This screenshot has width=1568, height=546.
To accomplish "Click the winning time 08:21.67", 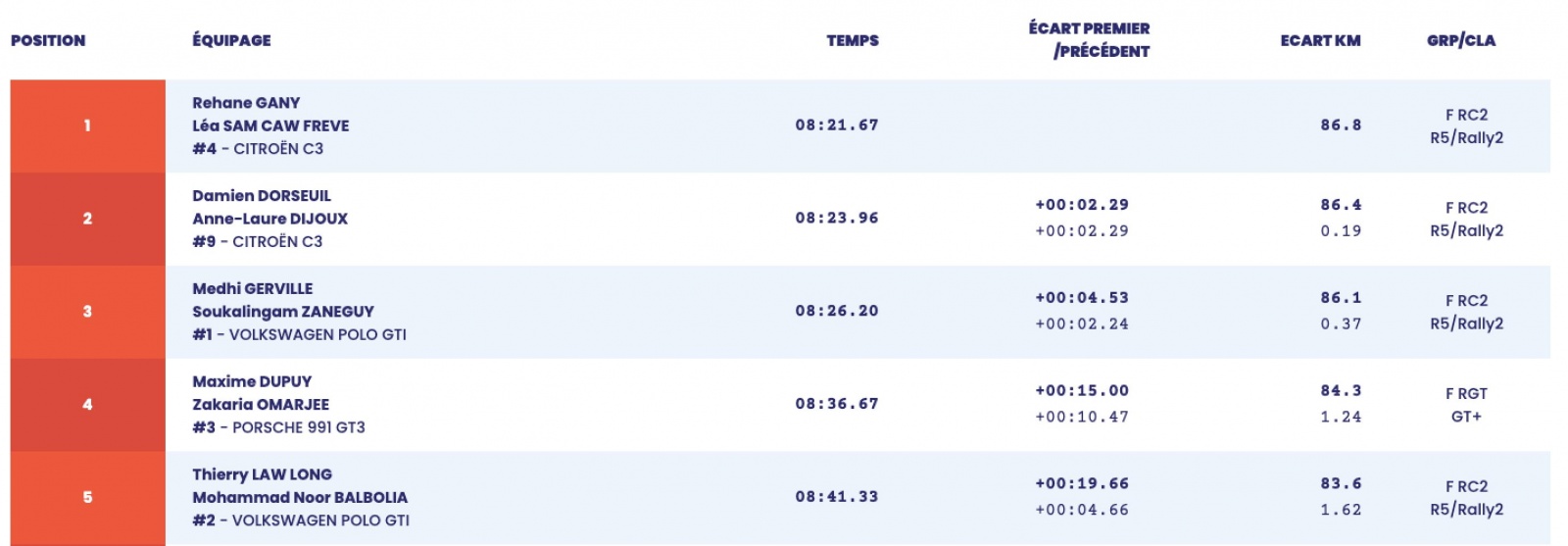I will pos(836,125).
